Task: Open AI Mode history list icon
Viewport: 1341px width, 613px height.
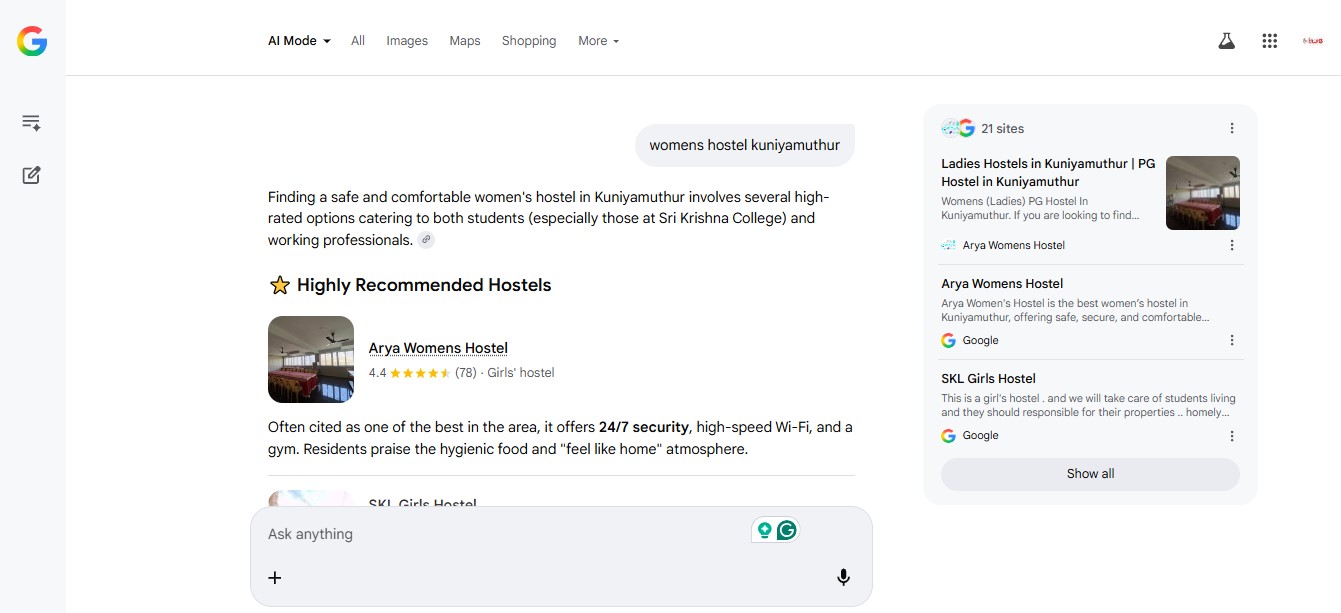Action: (x=31, y=123)
